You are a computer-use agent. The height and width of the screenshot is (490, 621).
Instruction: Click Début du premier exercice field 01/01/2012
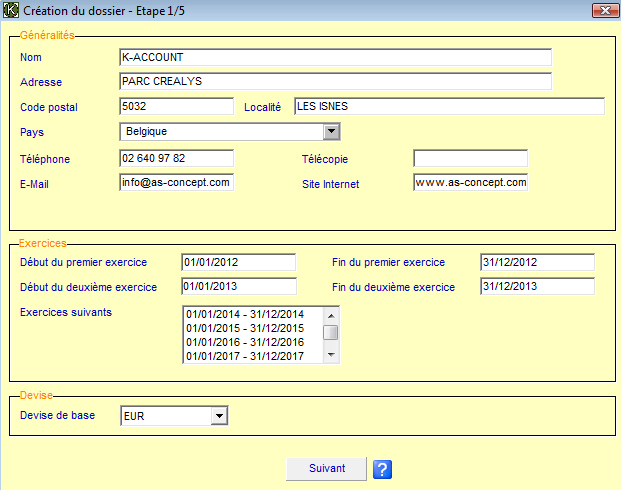[x=239, y=262]
